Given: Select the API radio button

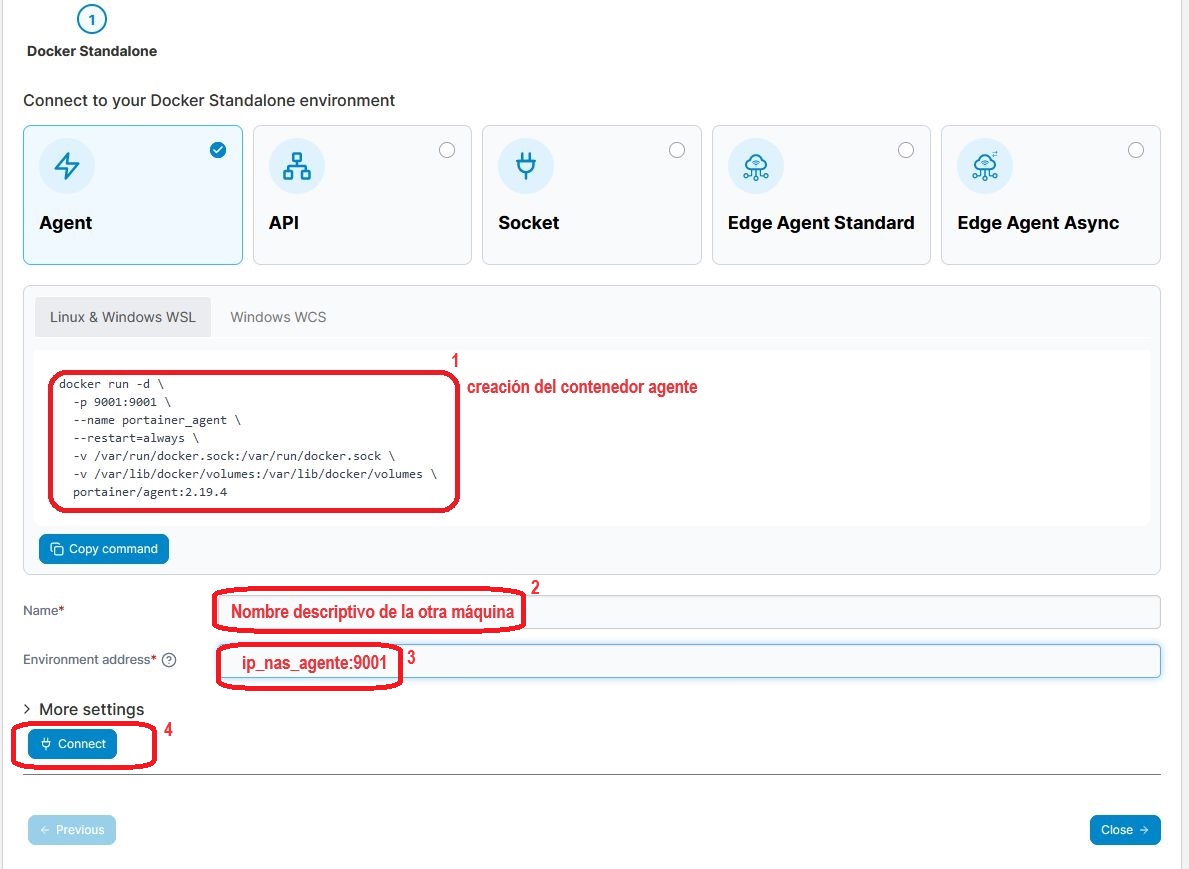Looking at the screenshot, I should (x=447, y=150).
